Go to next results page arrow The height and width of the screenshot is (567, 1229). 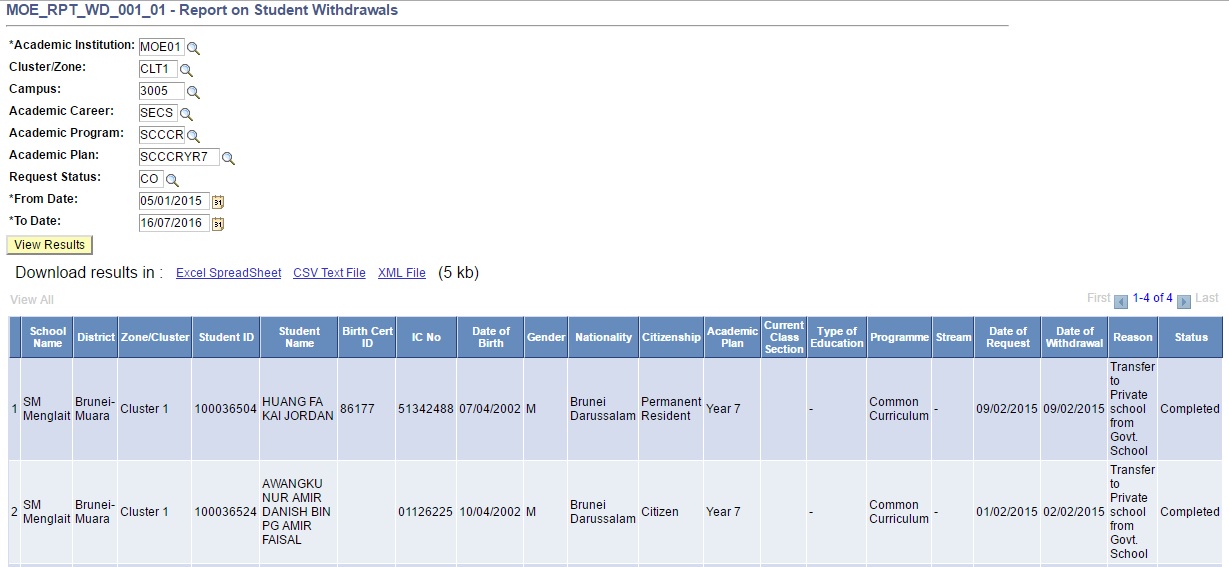point(1184,301)
